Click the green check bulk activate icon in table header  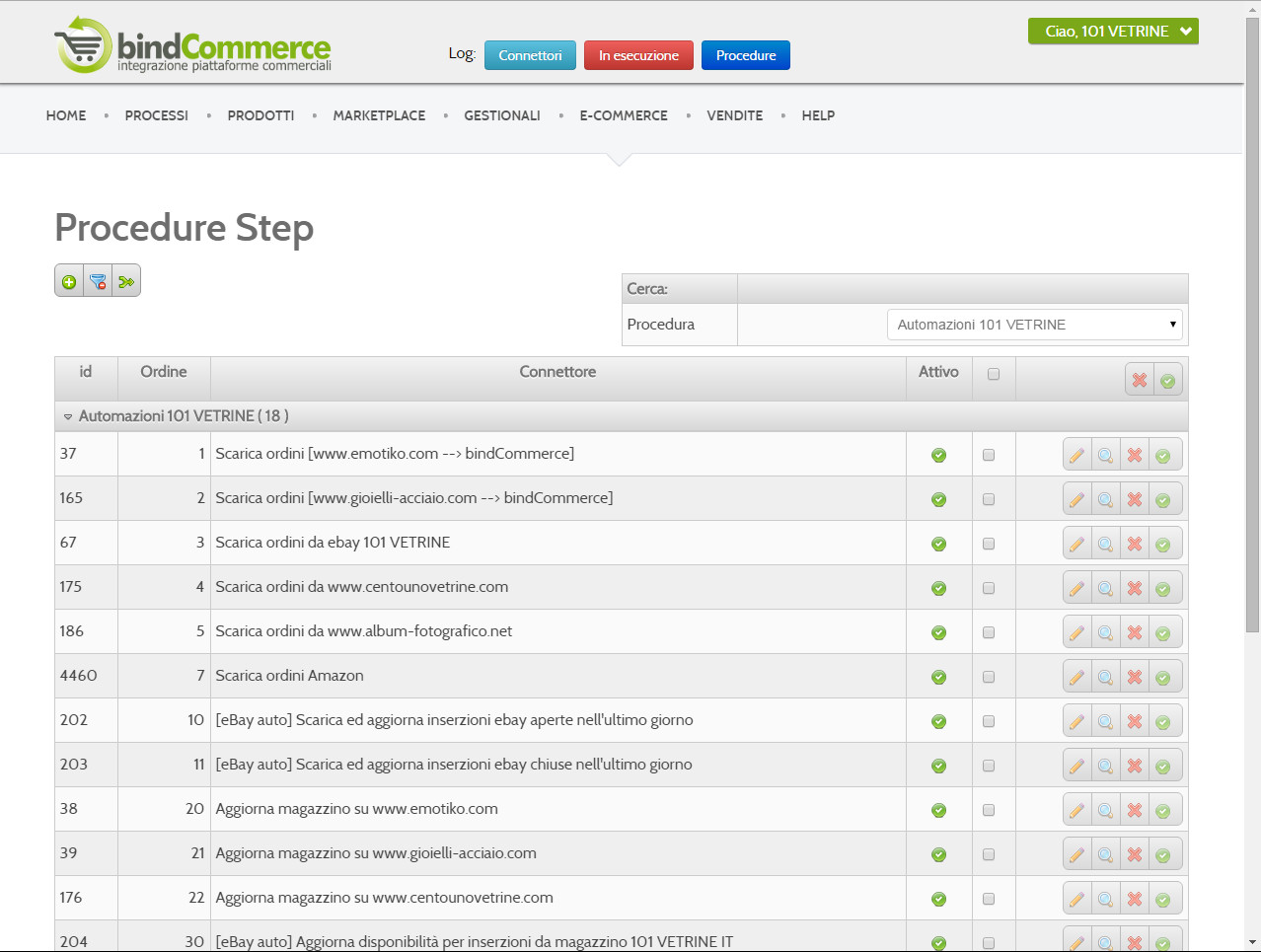click(1168, 380)
